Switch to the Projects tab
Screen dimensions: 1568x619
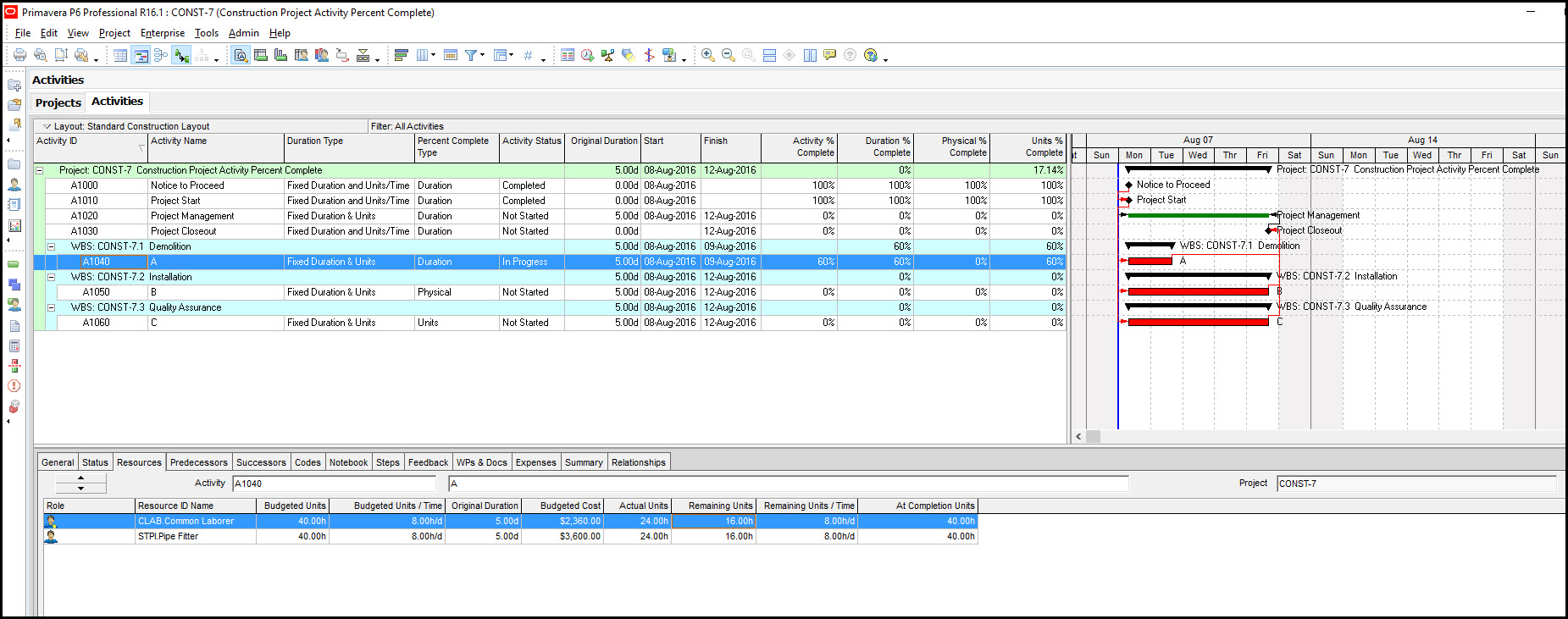coord(58,102)
